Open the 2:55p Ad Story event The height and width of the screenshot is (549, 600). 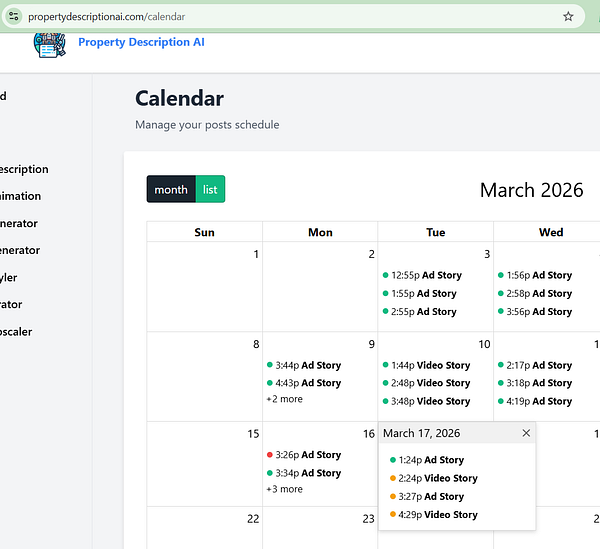(419, 312)
